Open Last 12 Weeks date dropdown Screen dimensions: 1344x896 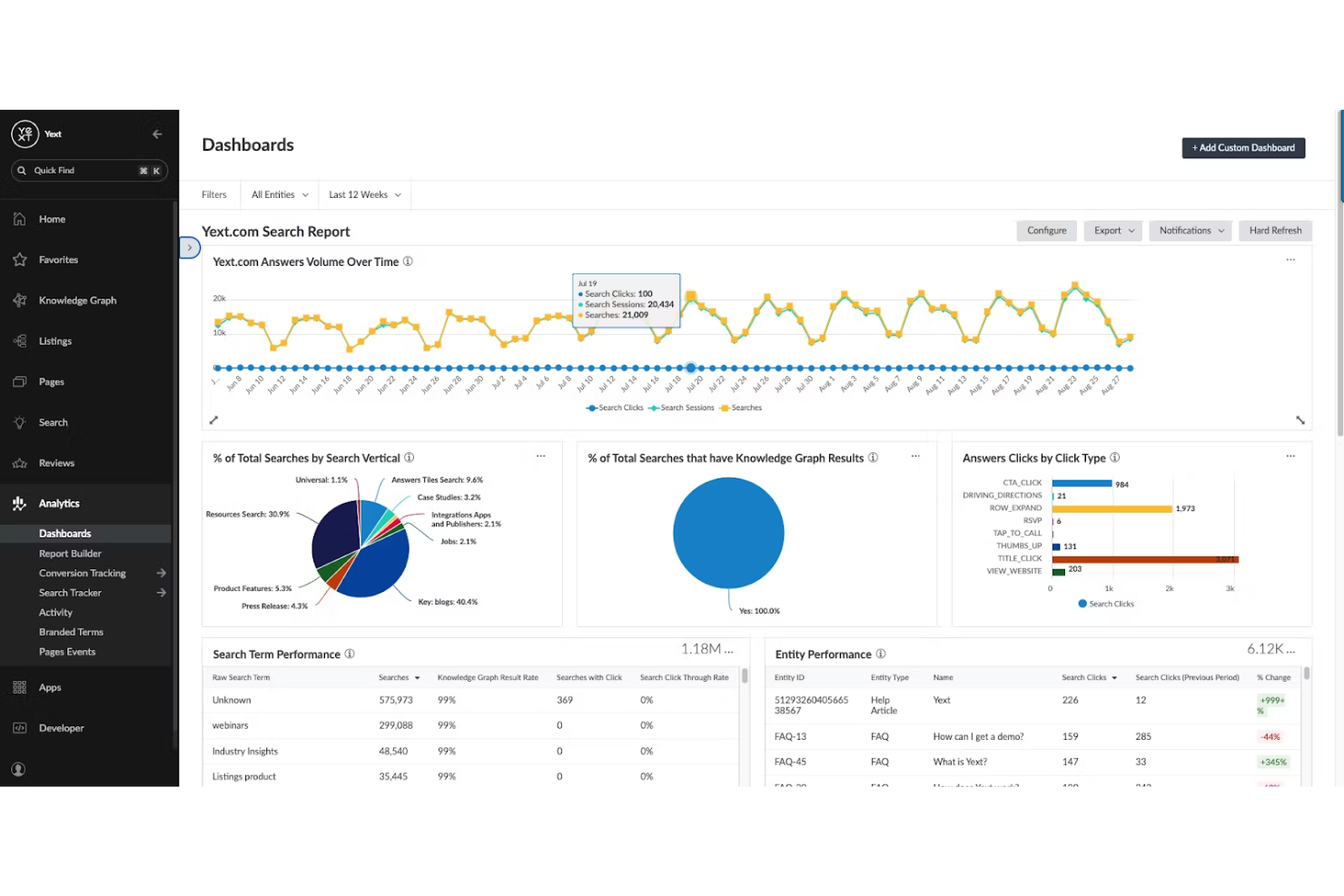click(x=364, y=195)
